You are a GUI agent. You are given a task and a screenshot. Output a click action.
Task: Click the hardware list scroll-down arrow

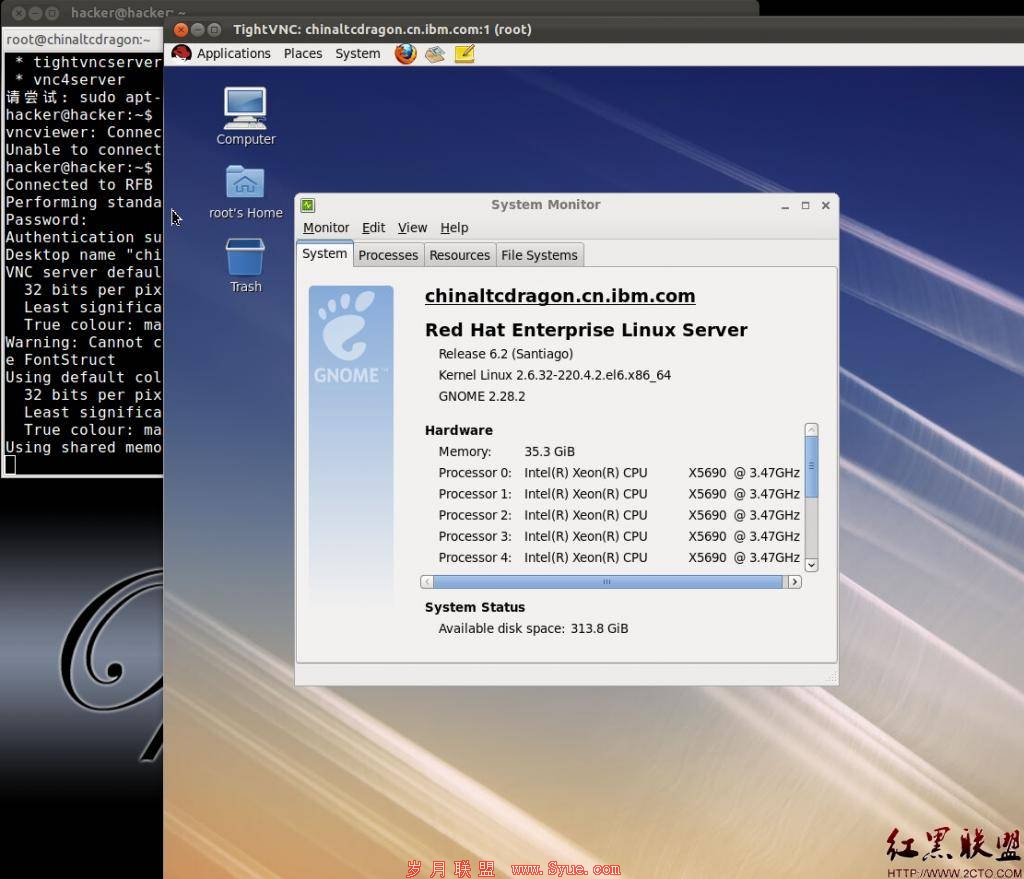[811, 565]
